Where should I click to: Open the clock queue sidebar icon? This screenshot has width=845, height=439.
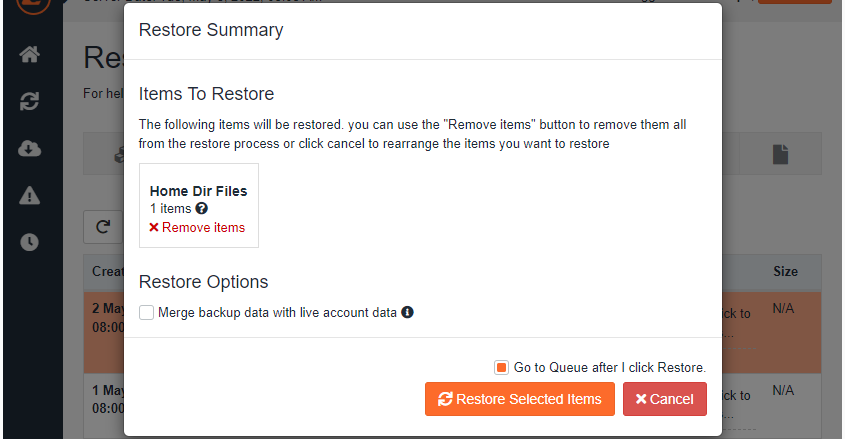point(30,242)
